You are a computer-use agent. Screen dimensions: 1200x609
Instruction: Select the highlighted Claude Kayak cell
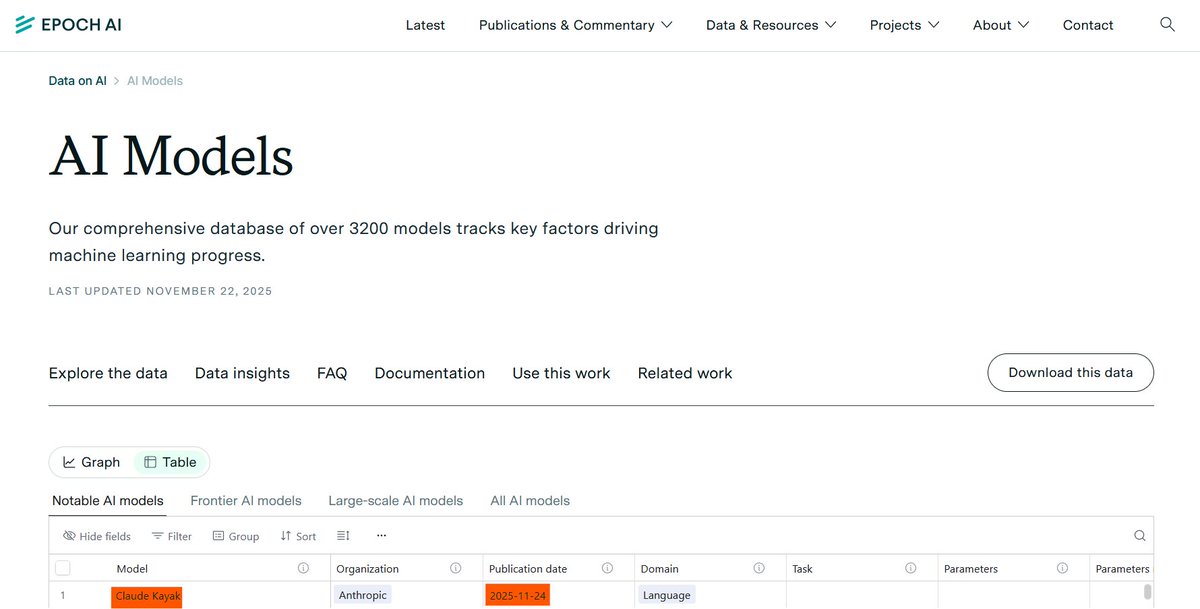146,595
